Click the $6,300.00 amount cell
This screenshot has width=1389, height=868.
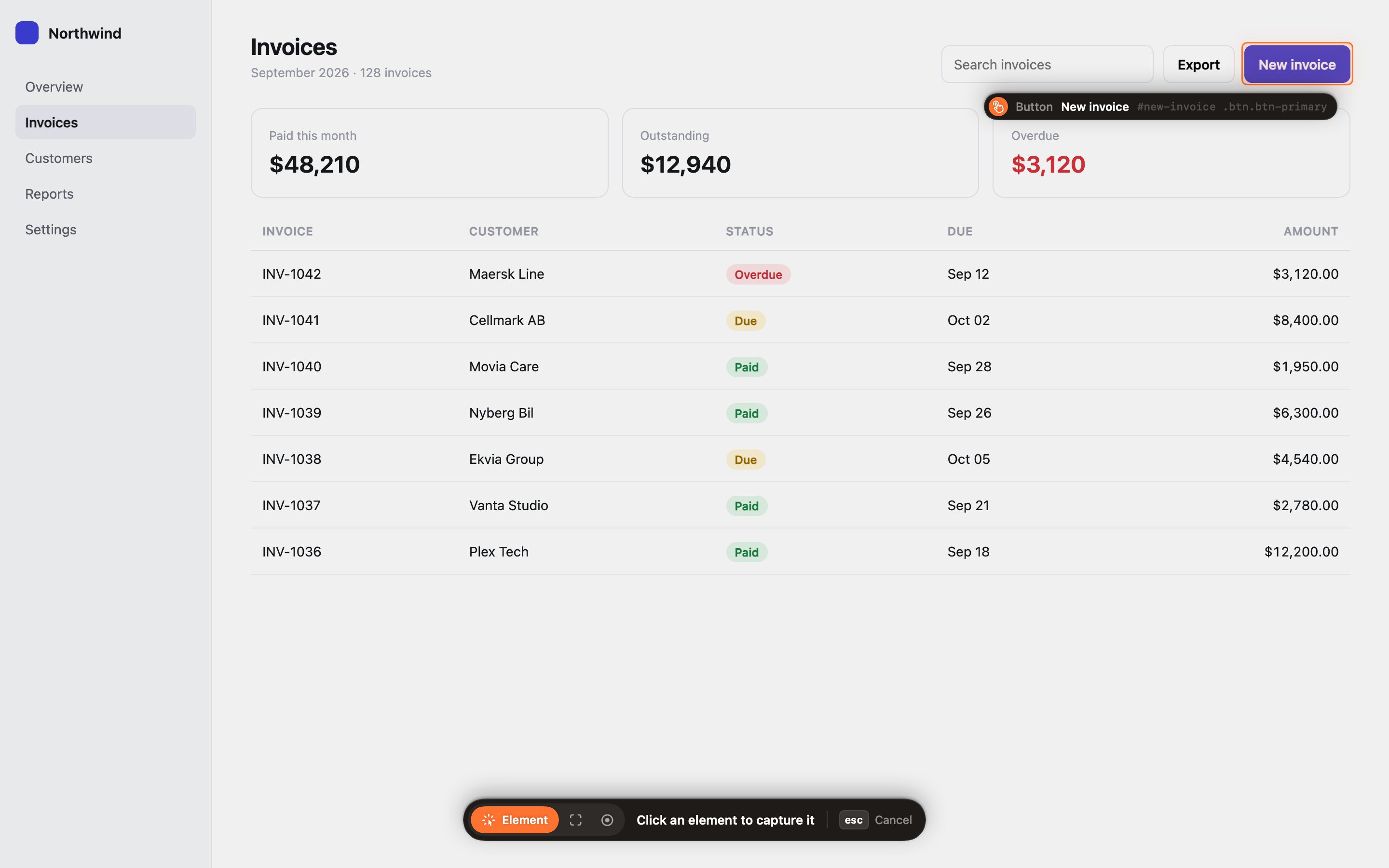point(1305,413)
